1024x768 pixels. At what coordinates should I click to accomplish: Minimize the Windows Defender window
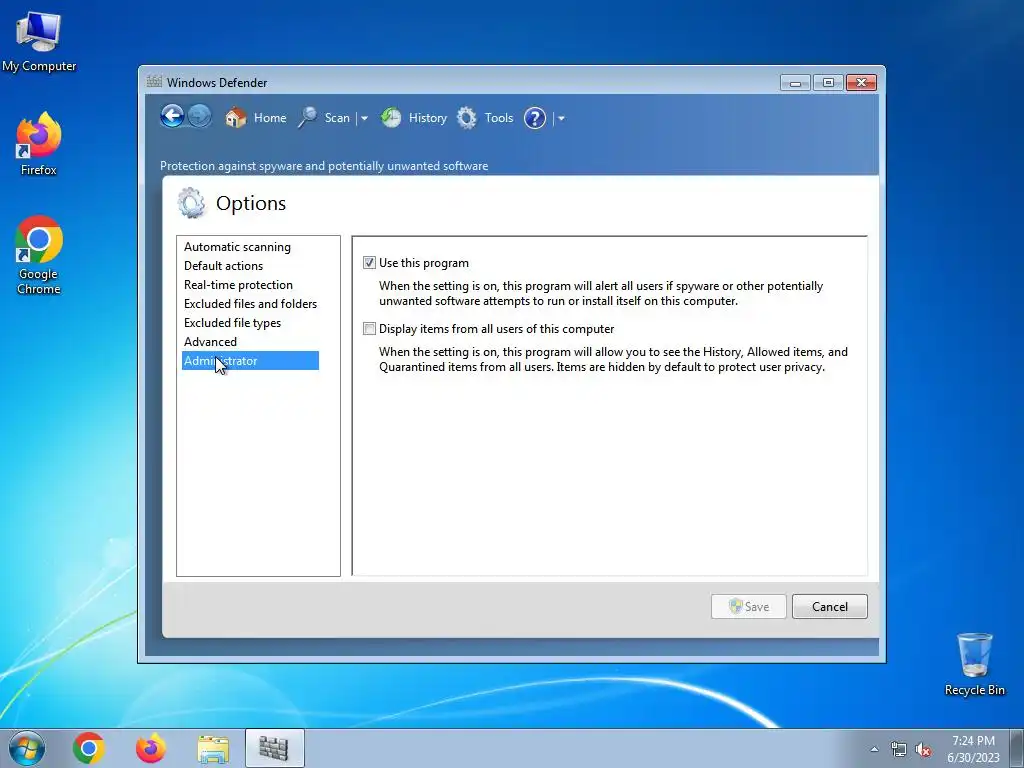(795, 82)
